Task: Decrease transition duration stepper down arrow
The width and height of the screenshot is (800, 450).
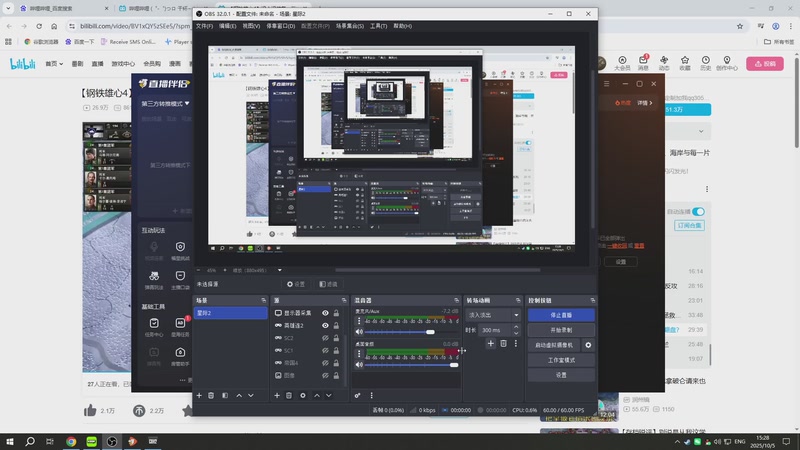Action: (516, 333)
